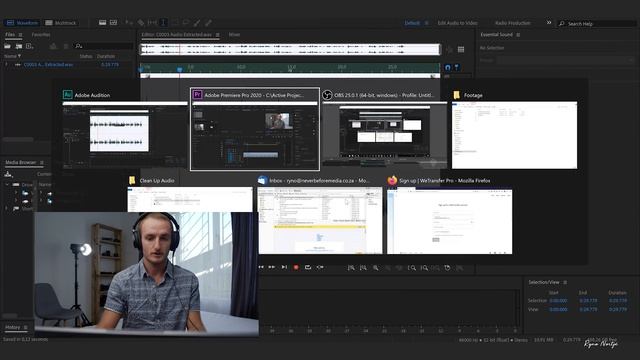The image size is (640, 360).
Task: Click the Zoom Out Amplitude icon
Action: click(x=363, y=268)
